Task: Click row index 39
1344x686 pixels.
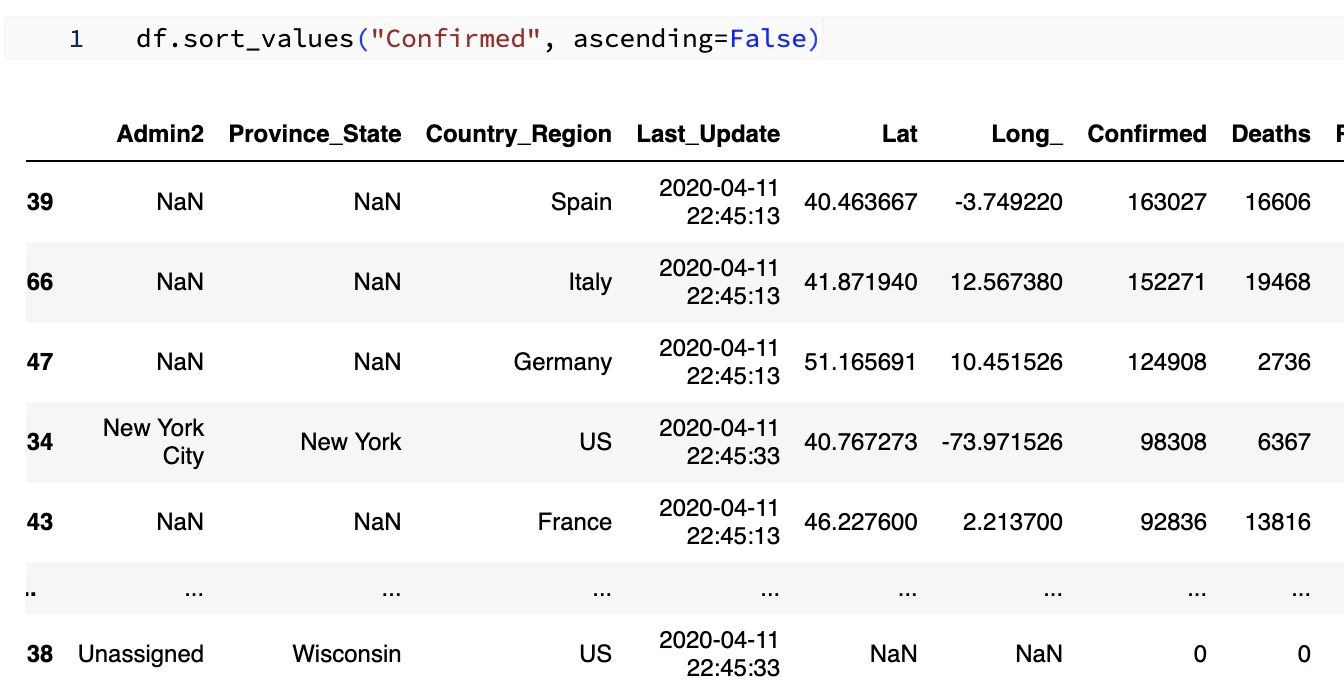Action: pos(40,202)
